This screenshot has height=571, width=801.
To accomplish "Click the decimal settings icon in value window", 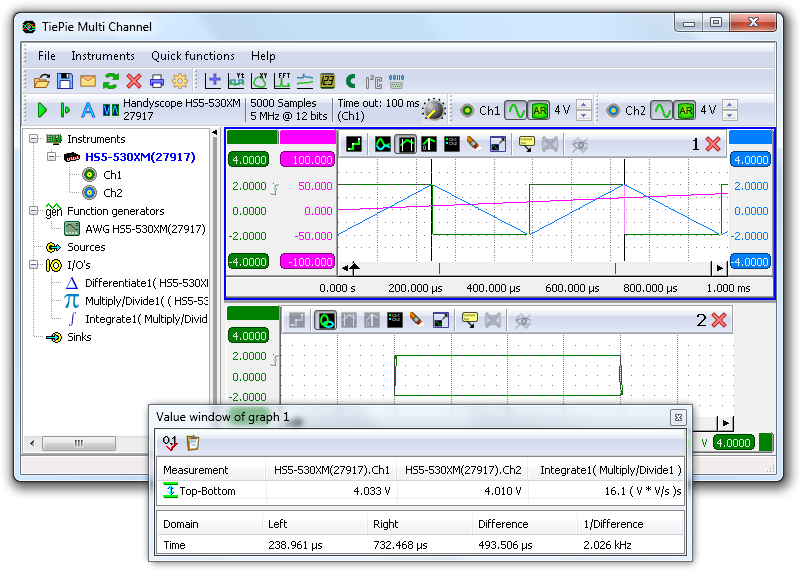I will [170, 442].
